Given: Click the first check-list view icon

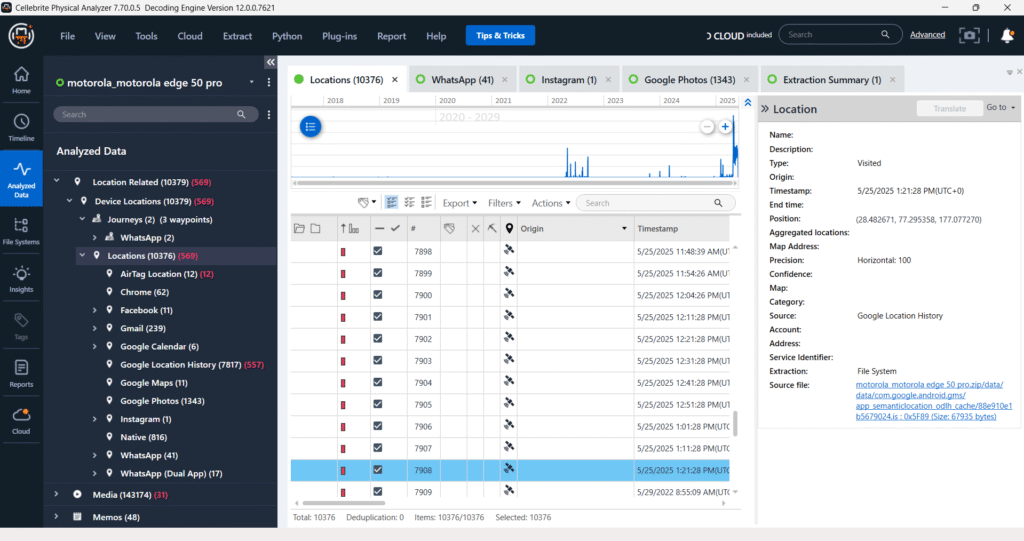Looking at the screenshot, I should click(391, 203).
